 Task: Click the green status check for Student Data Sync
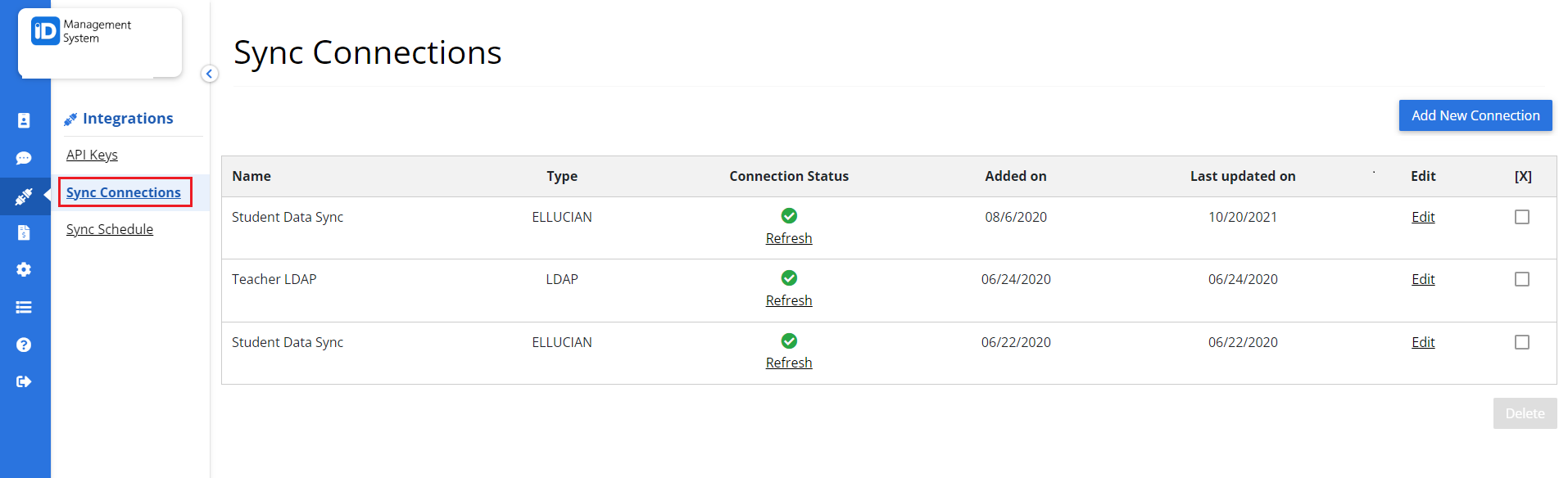pos(788,215)
